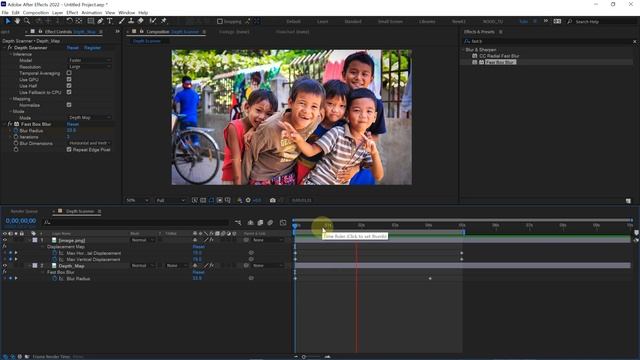The width and height of the screenshot is (640, 360).
Task: Open the Composition menu
Action: [x=36, y=13]
